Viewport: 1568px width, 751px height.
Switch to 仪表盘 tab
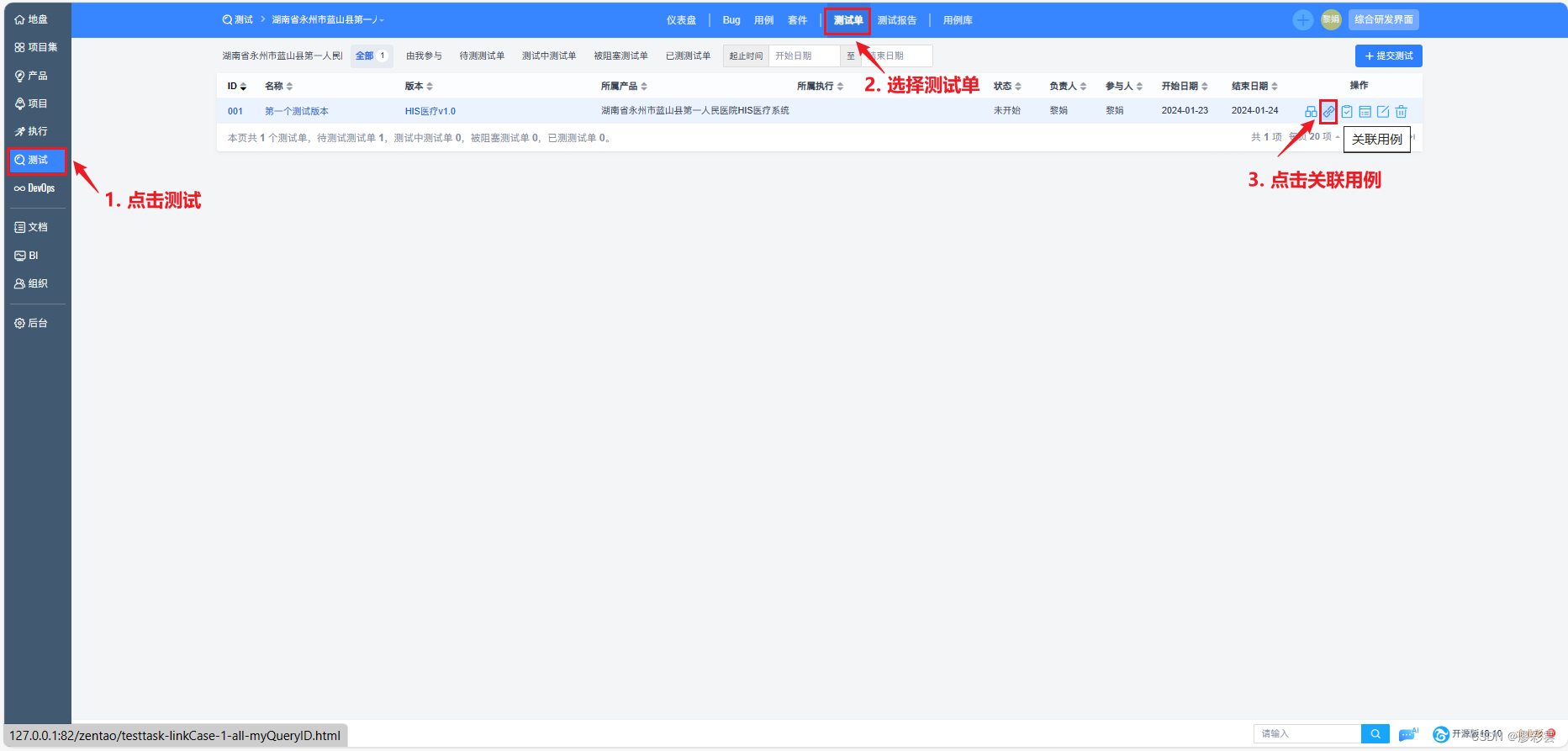tap(681, 20)
